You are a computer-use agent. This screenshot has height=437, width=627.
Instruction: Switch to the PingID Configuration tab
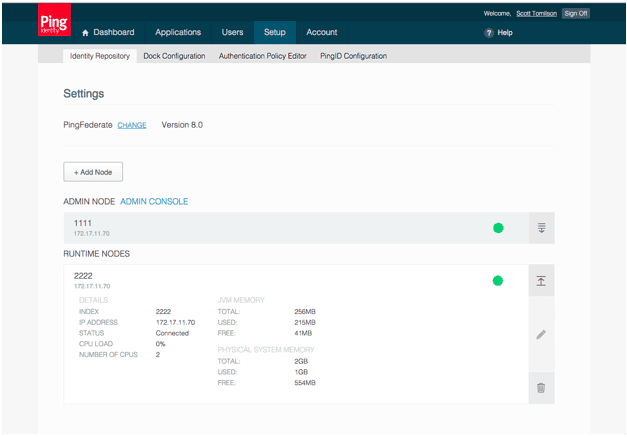pos(353,56)
